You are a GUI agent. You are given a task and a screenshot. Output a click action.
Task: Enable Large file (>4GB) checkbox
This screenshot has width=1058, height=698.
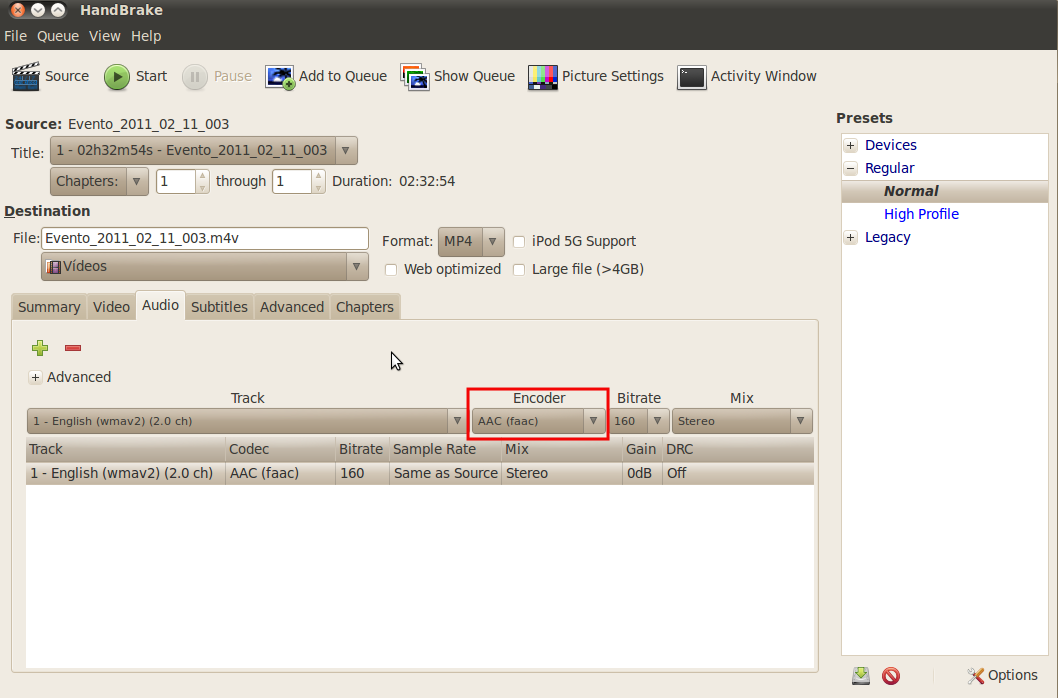coord(519,269)
